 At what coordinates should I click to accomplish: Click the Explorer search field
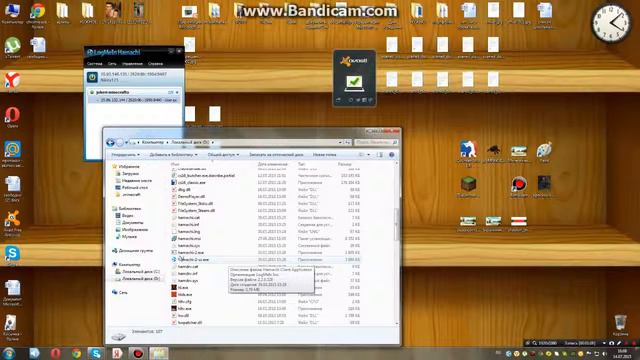coord(376,142)
